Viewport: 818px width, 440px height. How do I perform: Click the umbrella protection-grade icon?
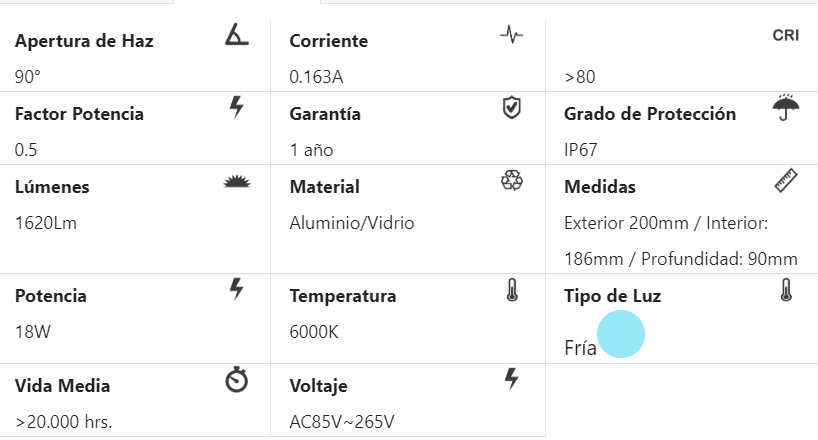[x=785, y=107]
